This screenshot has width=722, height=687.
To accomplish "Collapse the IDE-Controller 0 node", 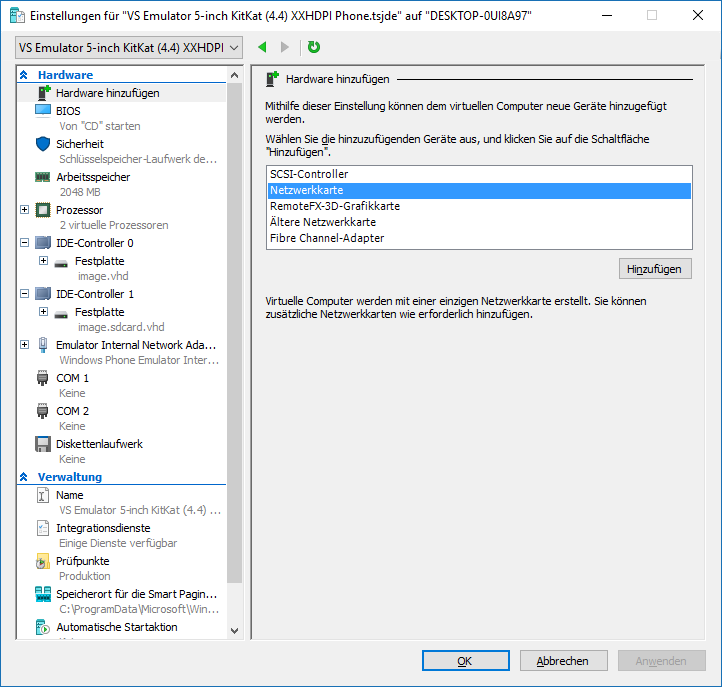I will [x=25, y=243].
